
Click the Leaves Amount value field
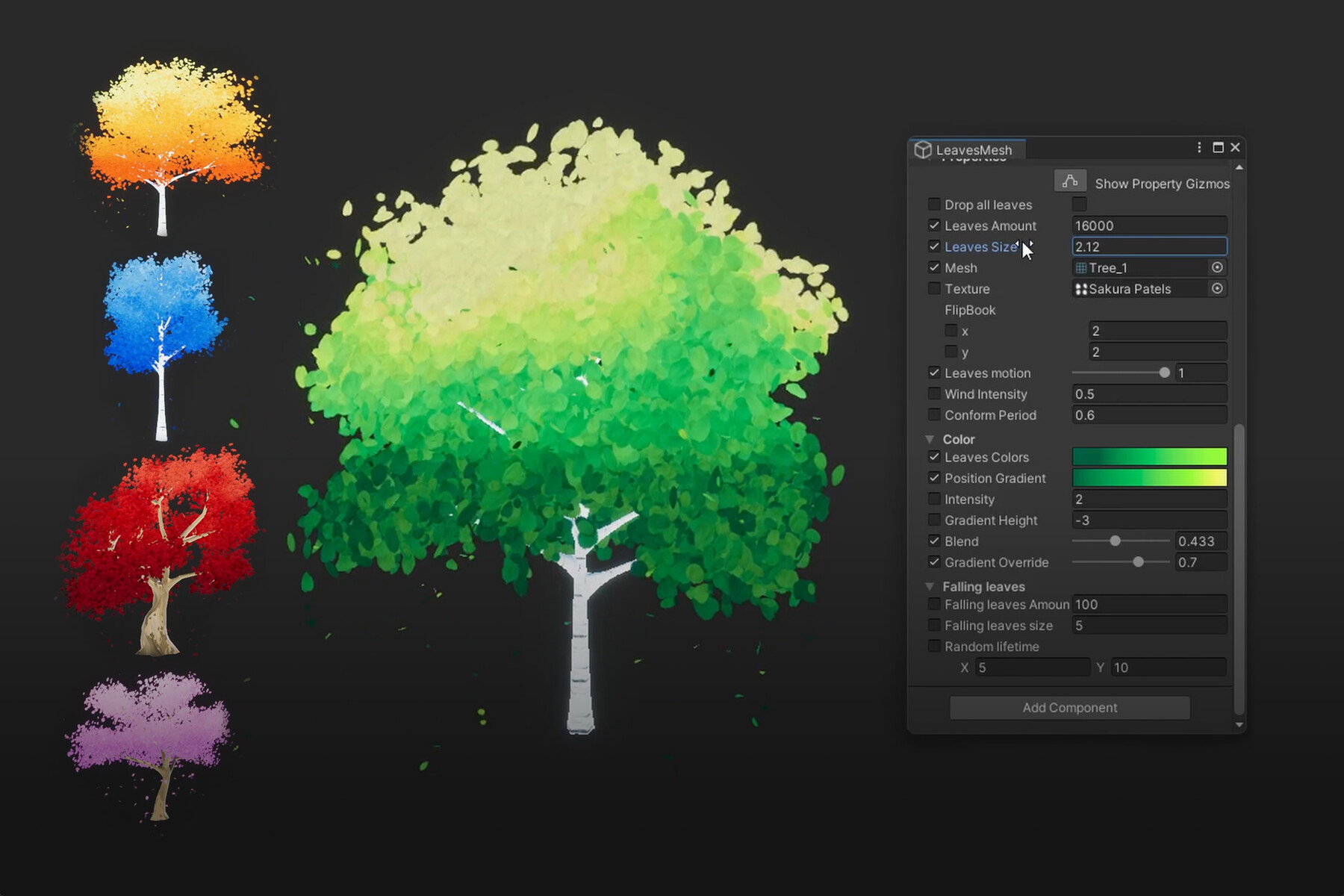[1149, 225]
